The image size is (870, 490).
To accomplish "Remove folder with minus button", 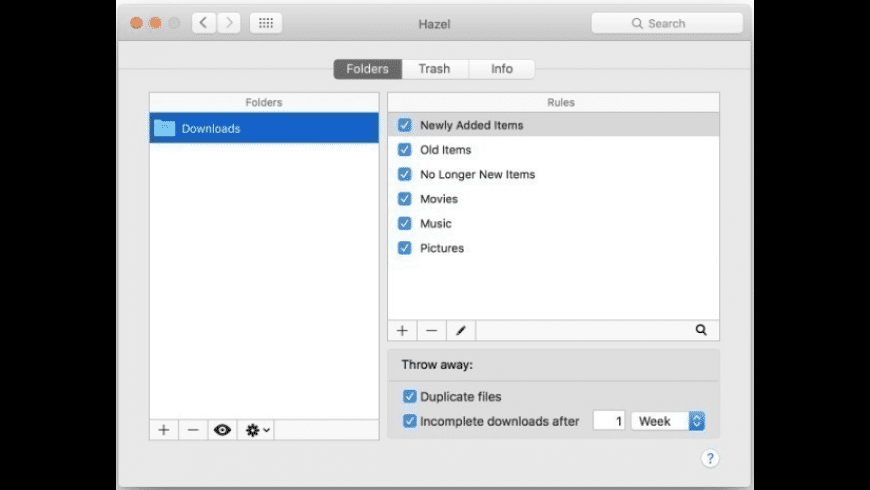I will [x=193, y=430].
